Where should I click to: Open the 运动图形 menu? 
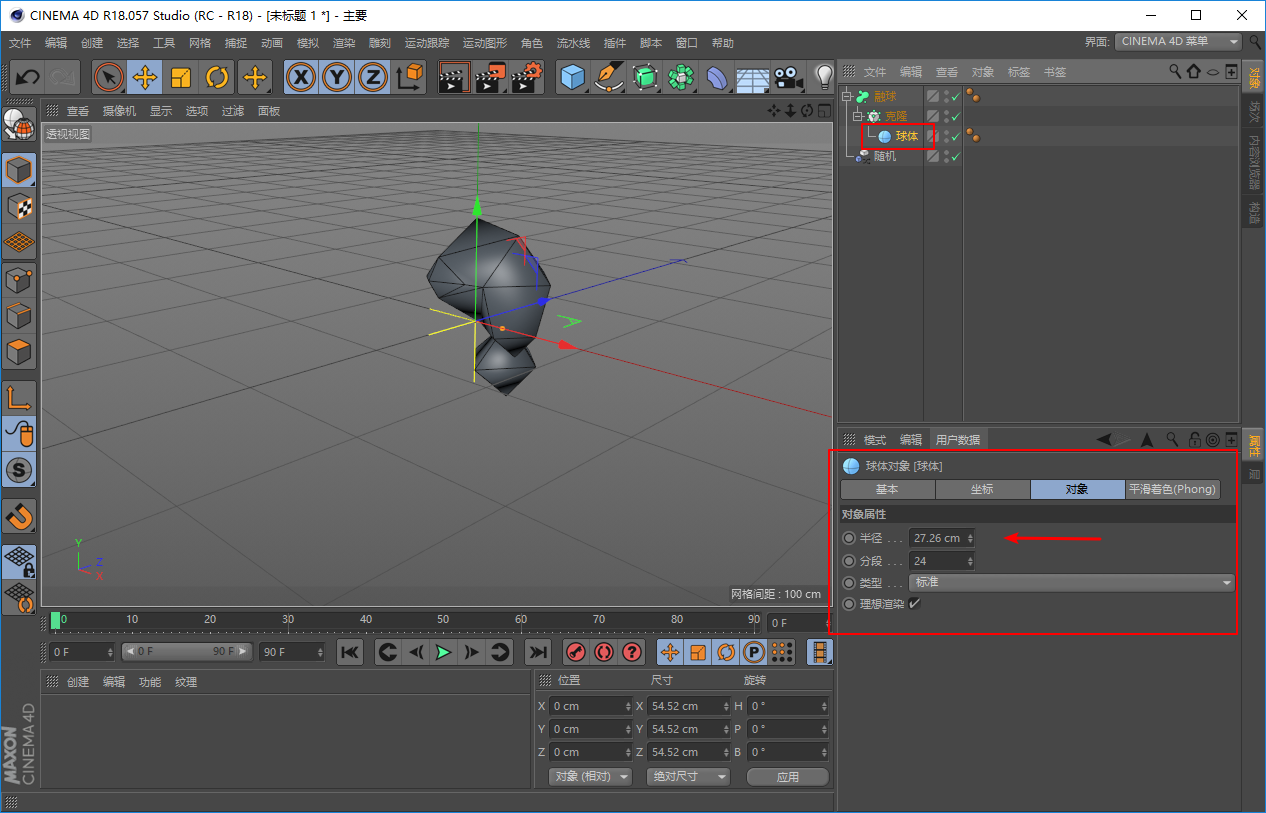coord(485,43)
